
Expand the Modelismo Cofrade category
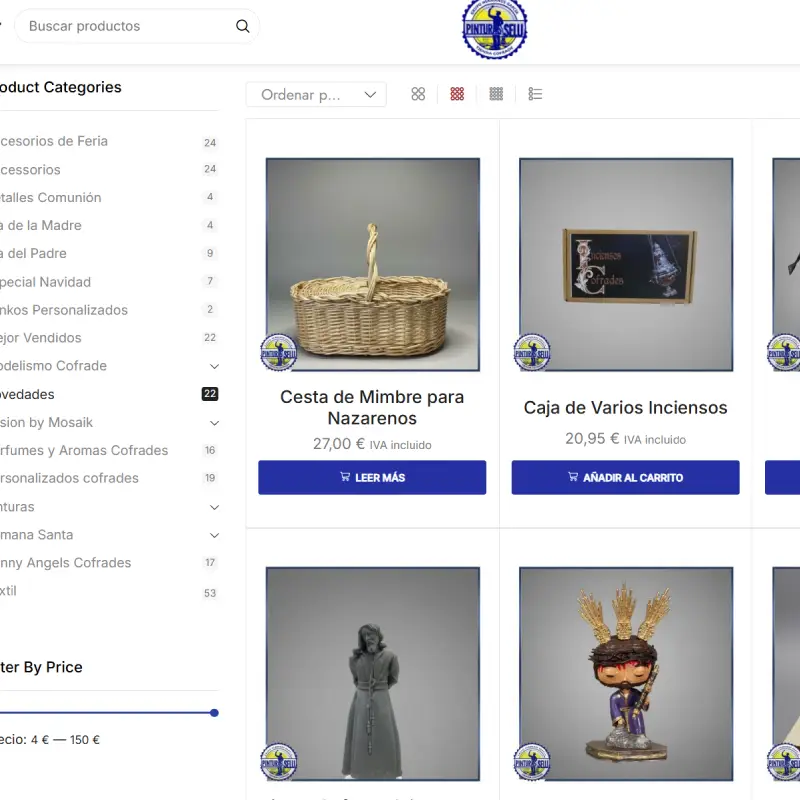(x=214, y=366)
